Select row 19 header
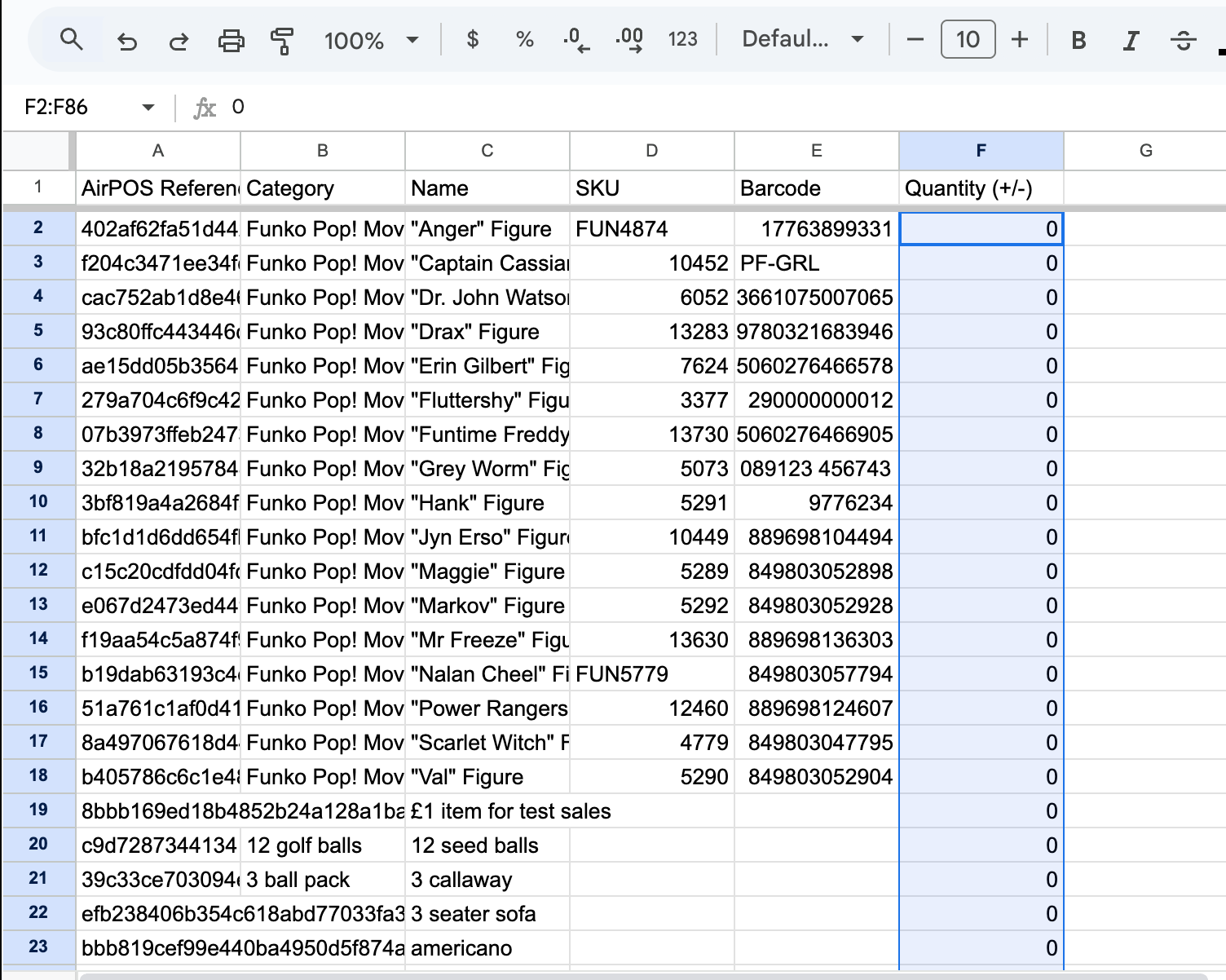The width and height of the screenshot is (1226, 980). pos(38,810)
